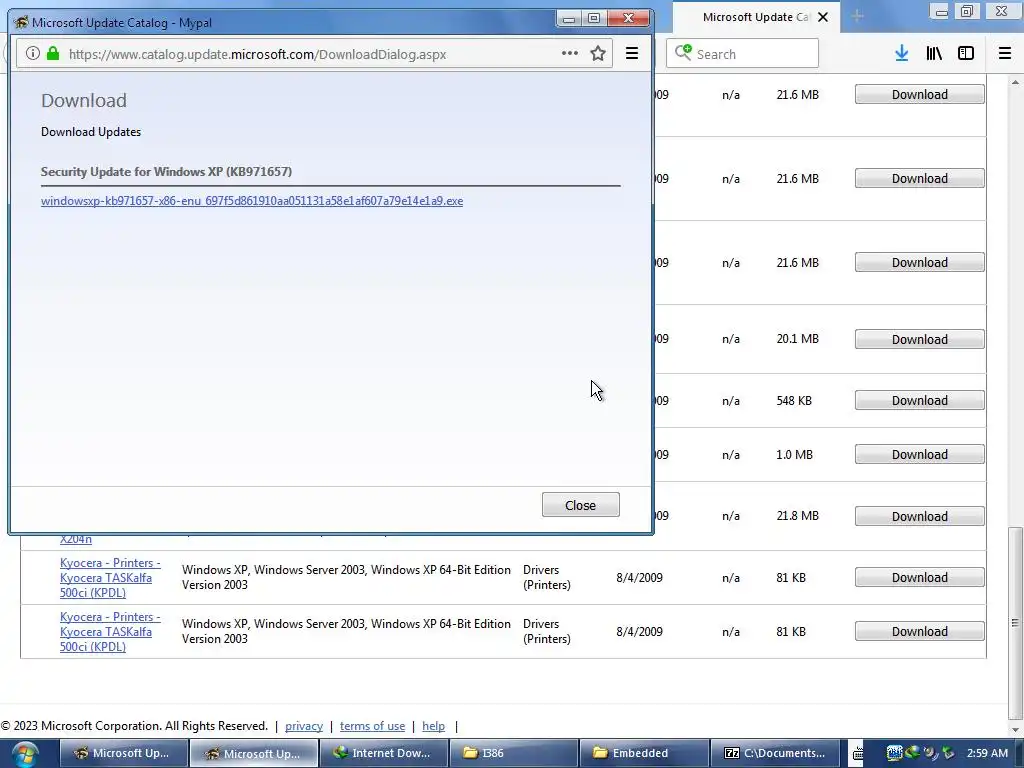Click the on-screen keyboard icon in the taskbar
The height and width of the screenshot is (768, 1024).
point(857,754)
